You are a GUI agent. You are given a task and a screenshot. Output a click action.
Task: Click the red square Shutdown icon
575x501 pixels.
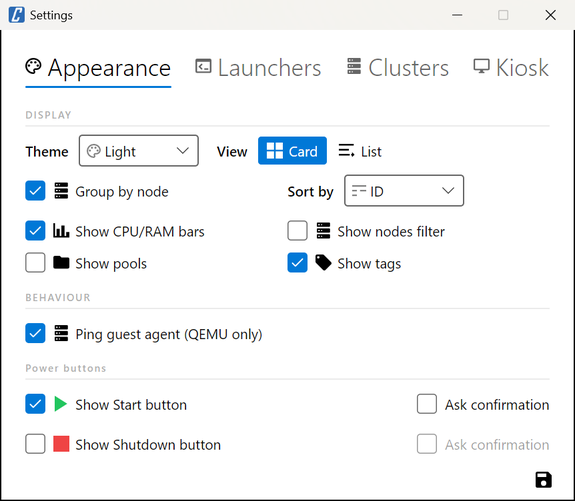coord(61,444)
